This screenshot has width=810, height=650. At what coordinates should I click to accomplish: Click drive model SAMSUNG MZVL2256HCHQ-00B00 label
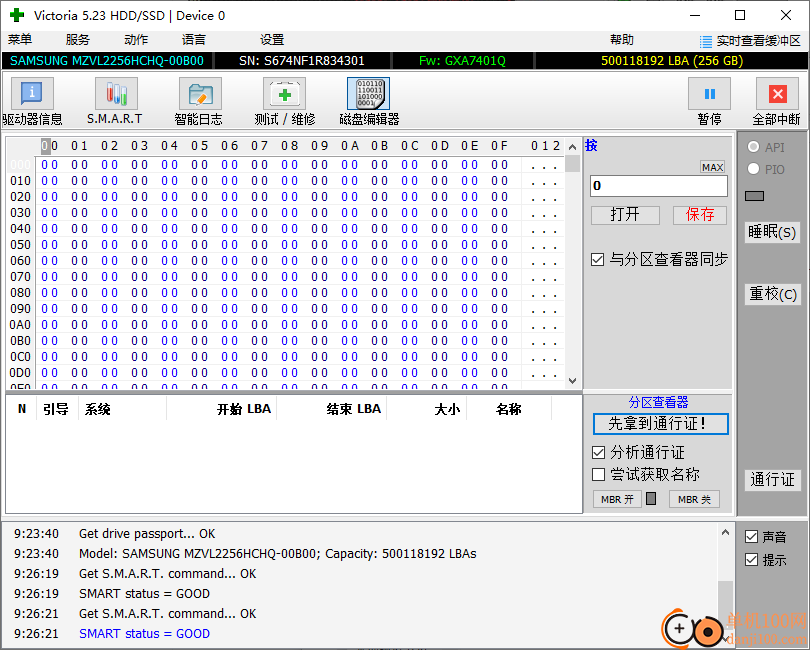point(107,61)
